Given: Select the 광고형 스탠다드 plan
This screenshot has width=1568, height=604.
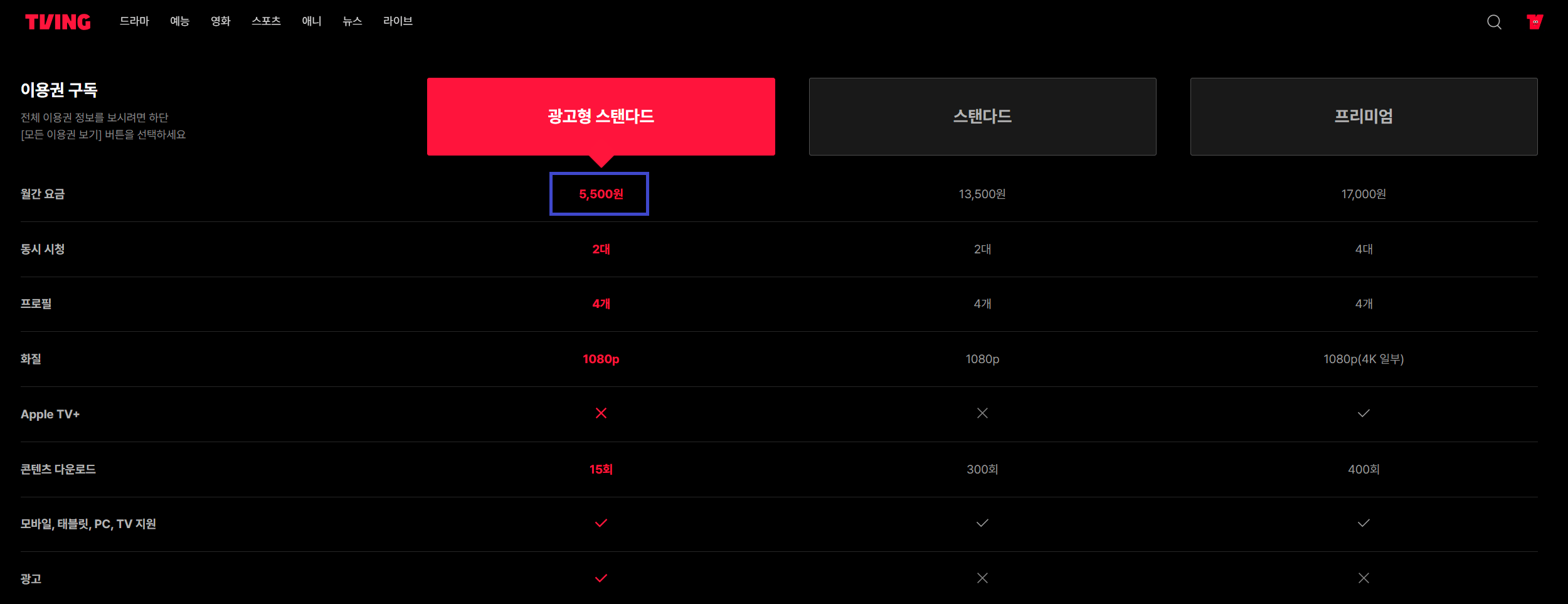Looking at the screenshot, I should coord(601,117).
